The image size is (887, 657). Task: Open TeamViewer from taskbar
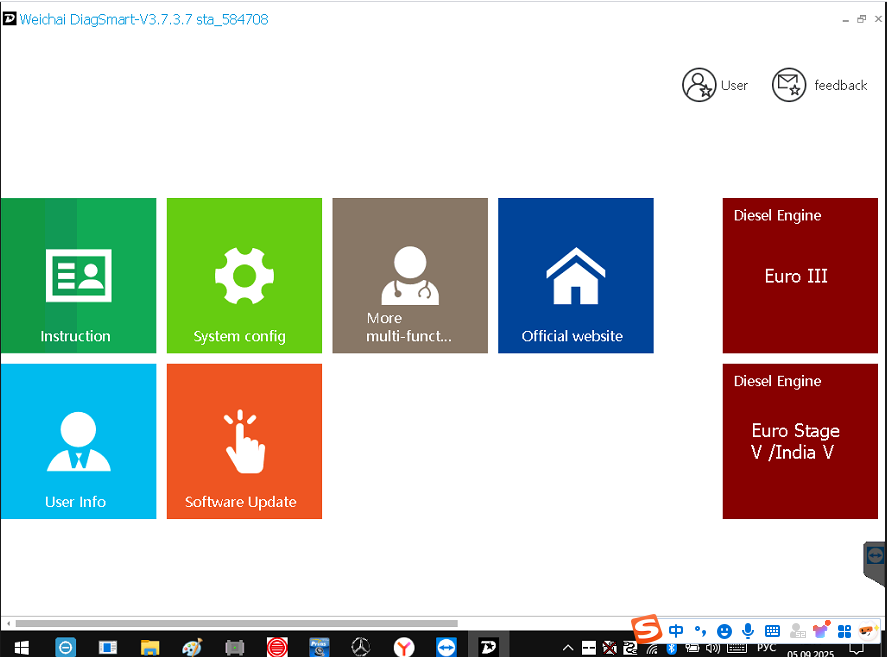[x=446, y=647]
